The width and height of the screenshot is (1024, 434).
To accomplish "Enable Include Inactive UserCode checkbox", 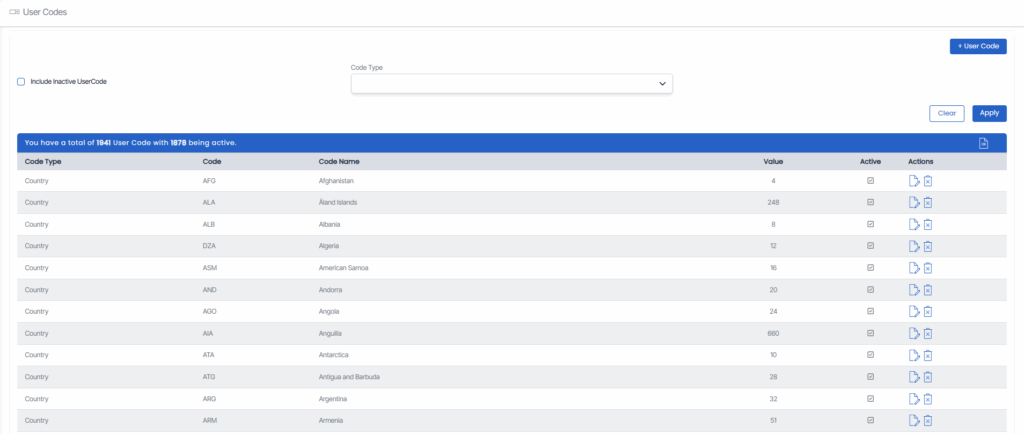I will click(21, 82).
